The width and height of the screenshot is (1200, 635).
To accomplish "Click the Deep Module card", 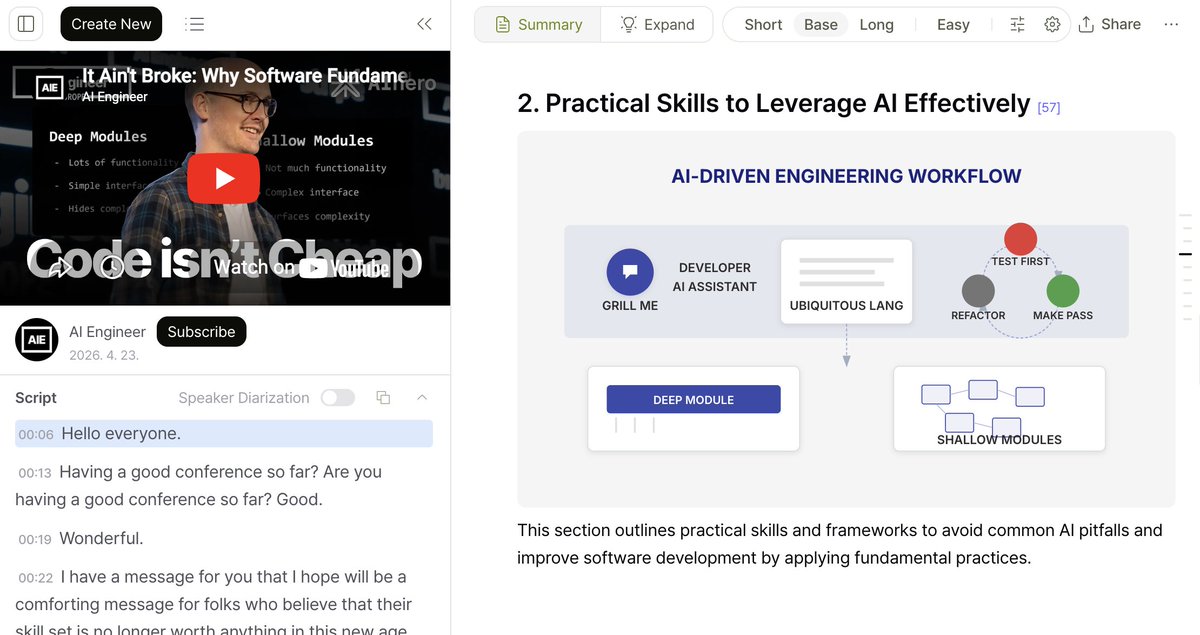I will coord(694,408).
